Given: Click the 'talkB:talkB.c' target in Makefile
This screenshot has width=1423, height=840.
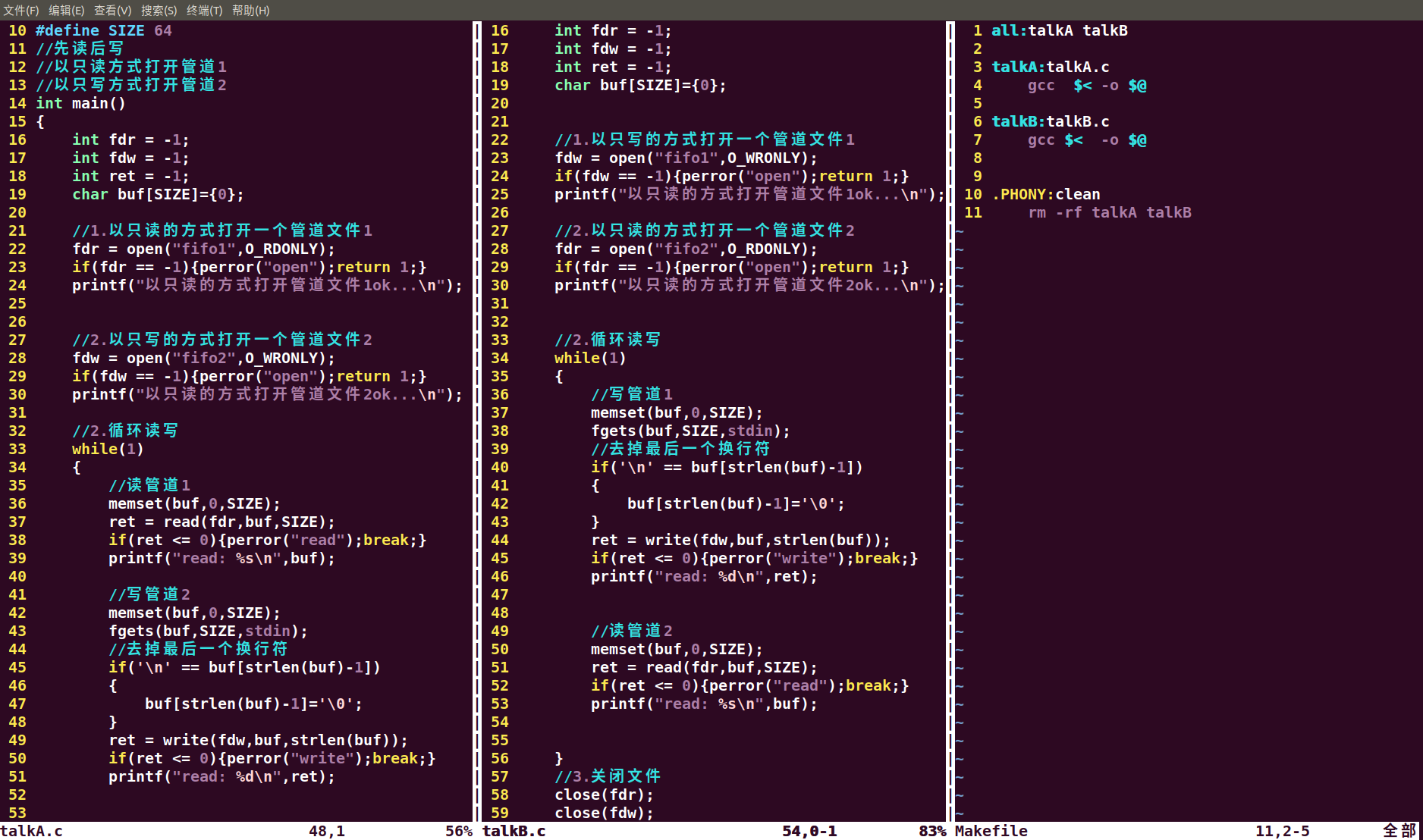Looking at the screenshot, I should [x=1051, y=121].
